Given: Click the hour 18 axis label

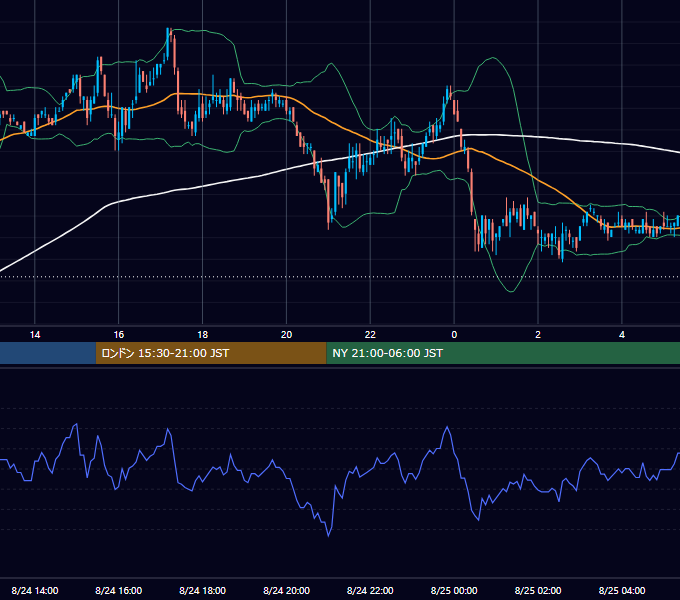Looking at the screenshot, I should click(203, 335).
